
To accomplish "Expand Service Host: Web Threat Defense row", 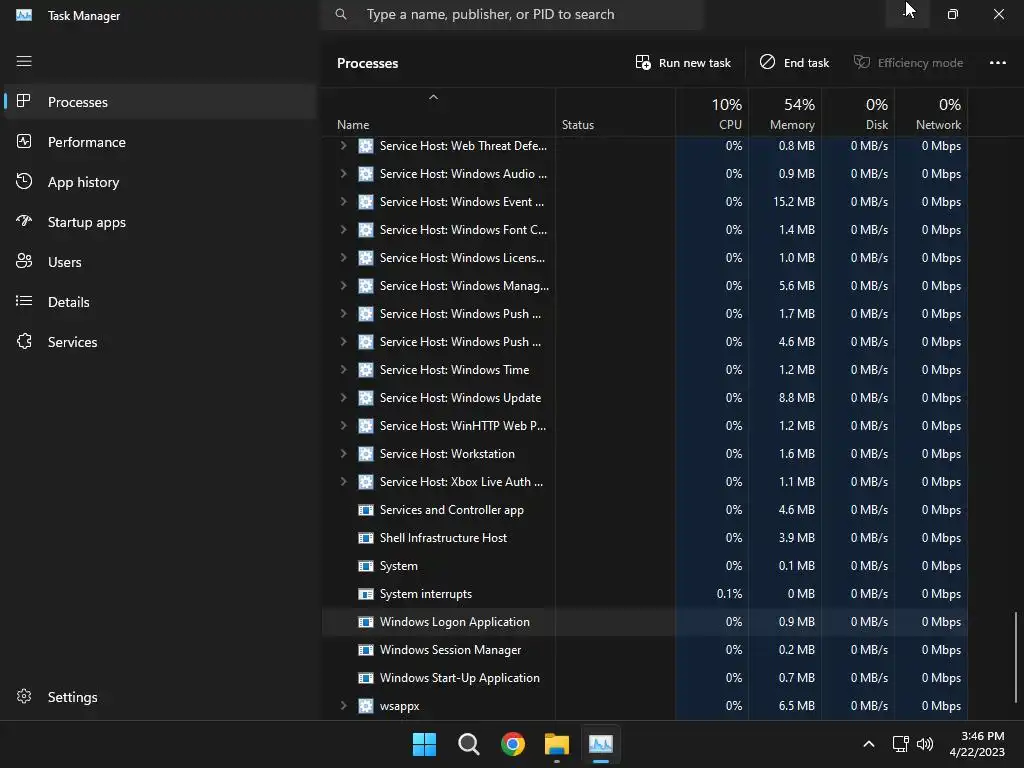I will [x=343, y=146].
